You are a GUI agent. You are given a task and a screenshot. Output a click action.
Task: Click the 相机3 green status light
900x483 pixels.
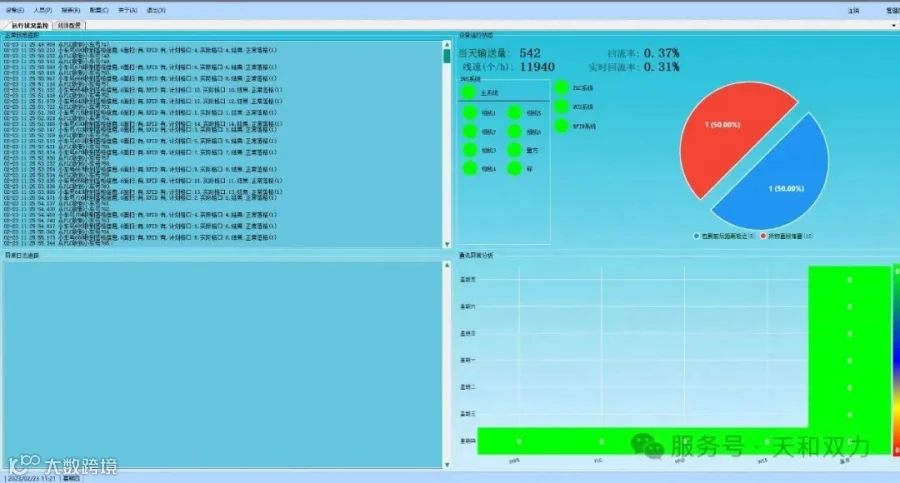(x=470, y=150)
